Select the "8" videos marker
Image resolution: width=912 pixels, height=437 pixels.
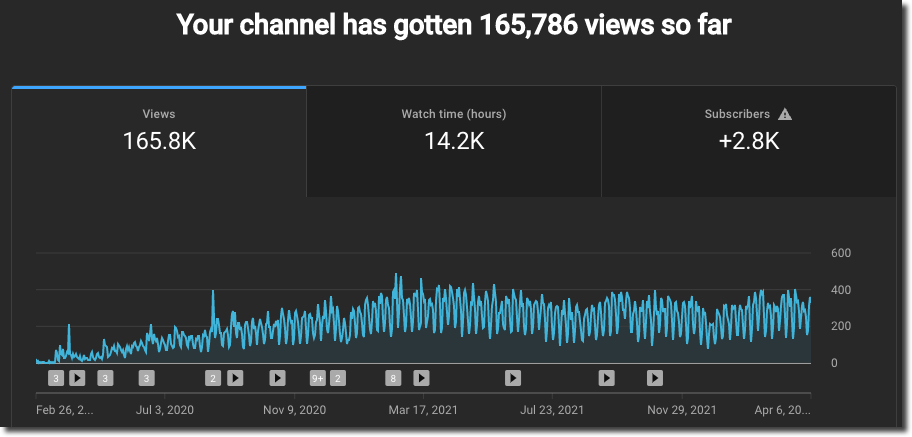coord(394,378)
